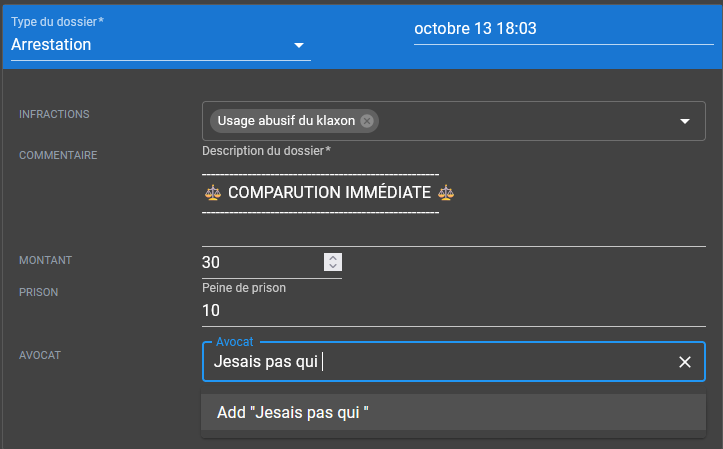The image size is (723, 449).
Task: Click the right scales emoji in the description
Action: pos(446,192)
